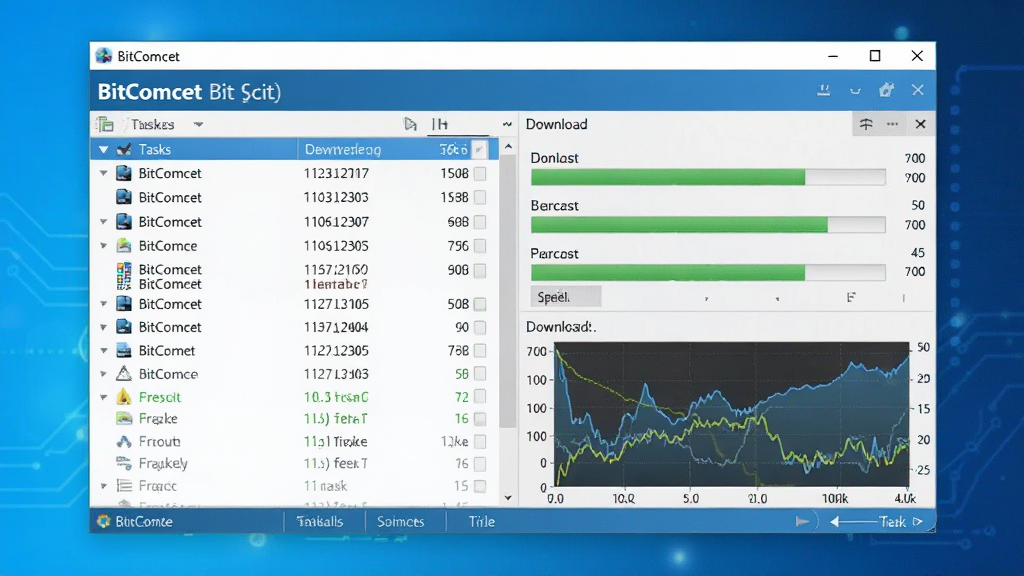Screen dimensions: 1024x576
Task: Click the Download speed graph
Action: [x=731, y=414]
